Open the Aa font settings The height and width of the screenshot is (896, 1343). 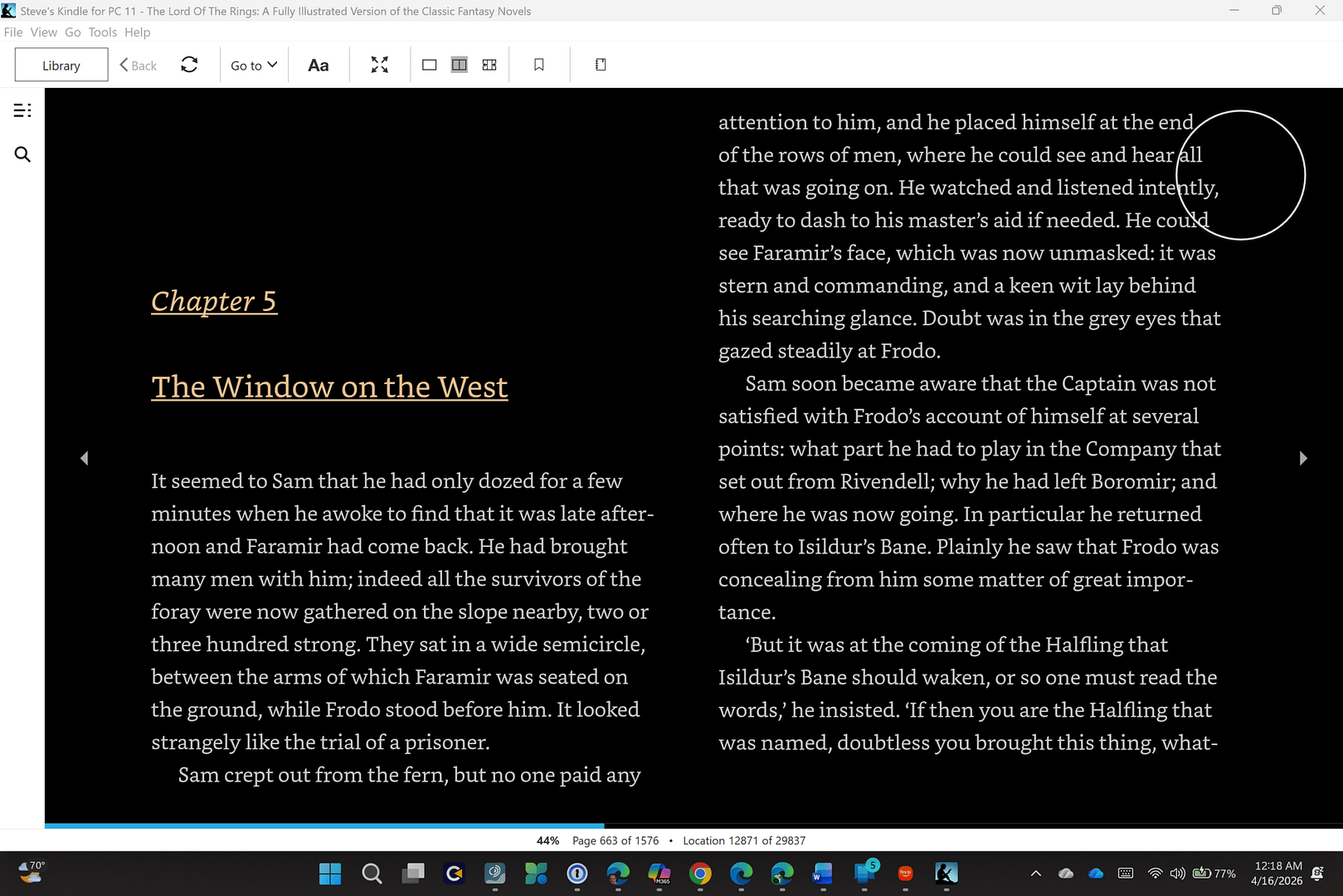319,66
